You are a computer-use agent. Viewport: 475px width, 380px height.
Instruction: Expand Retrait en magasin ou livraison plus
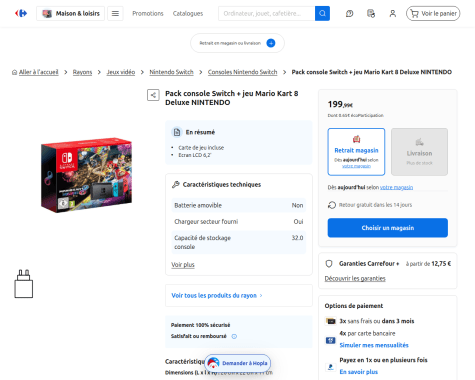pyautogui.click(x=271, y=43)
